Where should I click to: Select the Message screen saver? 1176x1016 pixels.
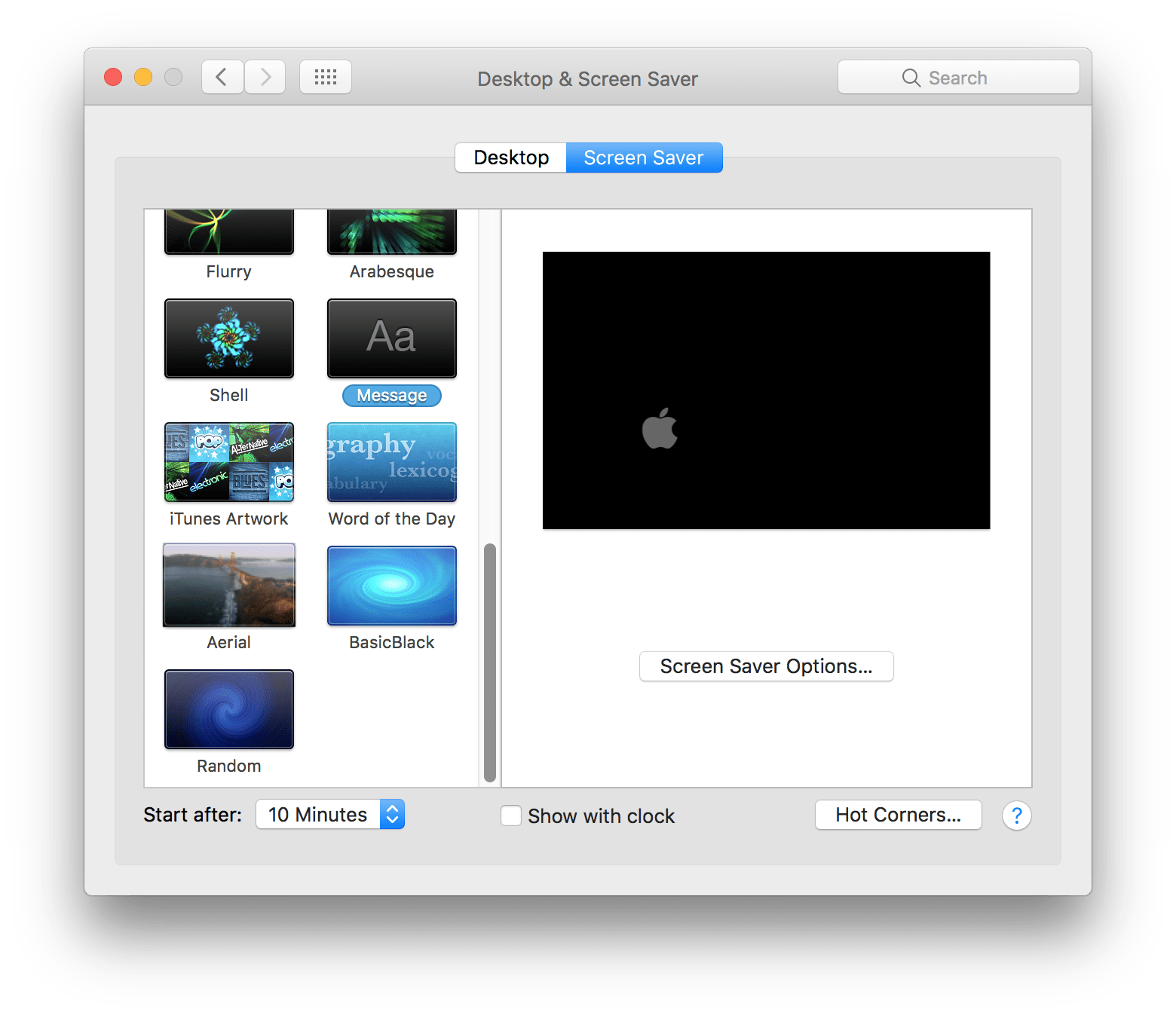tap(391, 338)
